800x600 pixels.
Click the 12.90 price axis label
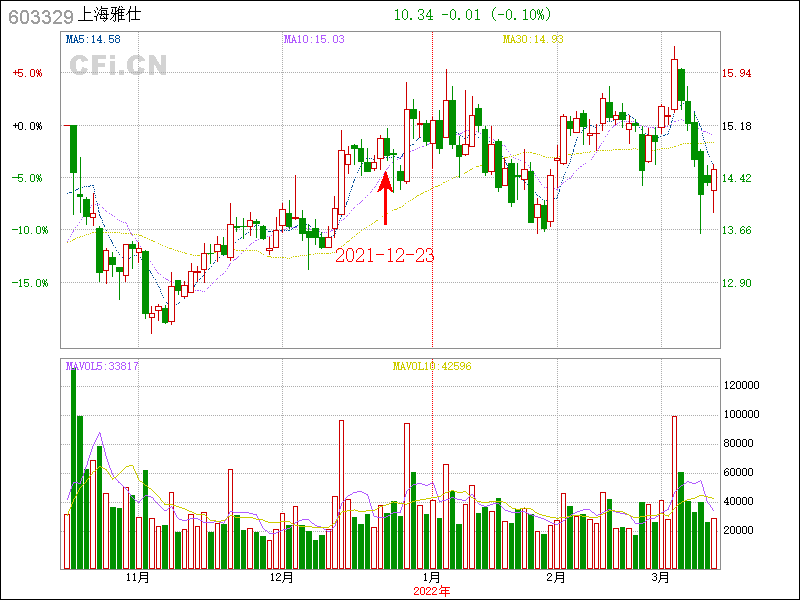point(736,283)
